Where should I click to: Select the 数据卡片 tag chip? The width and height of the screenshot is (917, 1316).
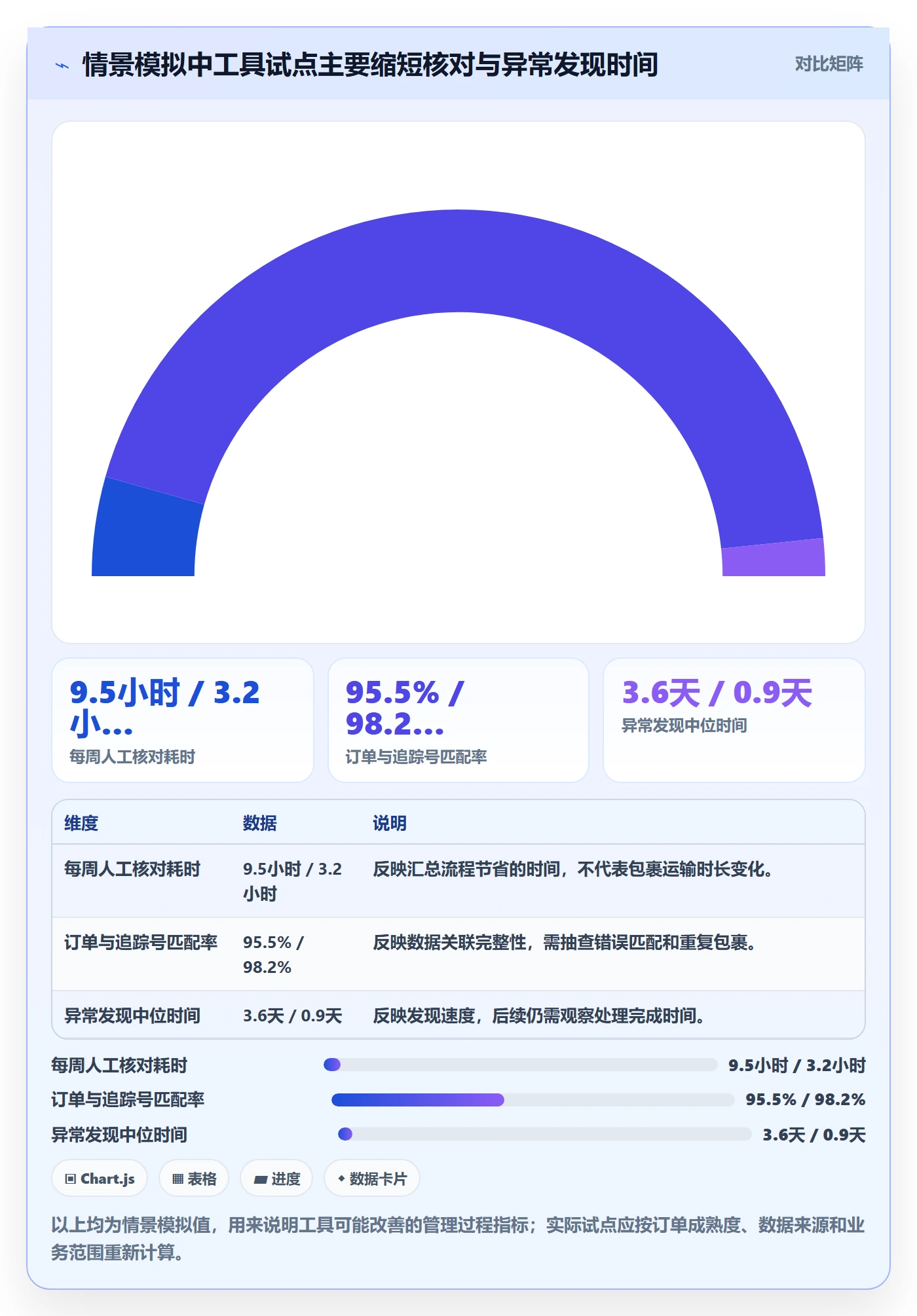(372, 1179)
